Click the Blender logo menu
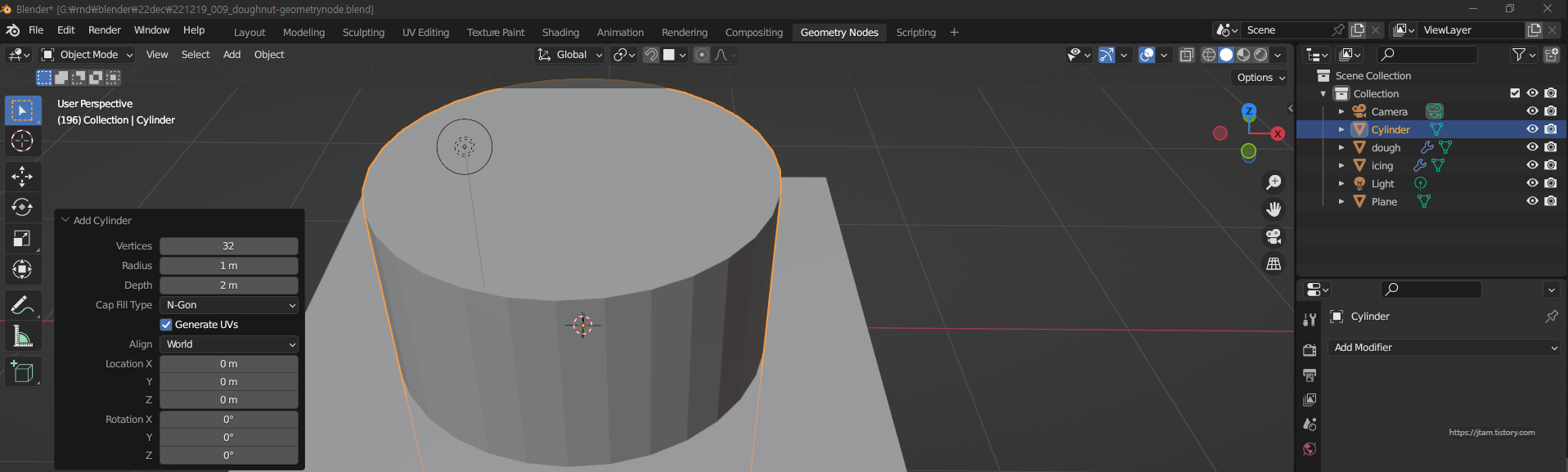 (13, 30)
